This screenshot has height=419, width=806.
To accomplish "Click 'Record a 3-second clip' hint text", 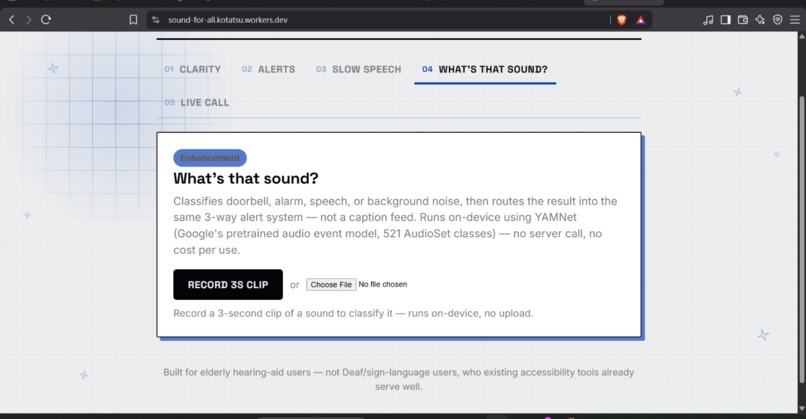I will click(353, 313).
